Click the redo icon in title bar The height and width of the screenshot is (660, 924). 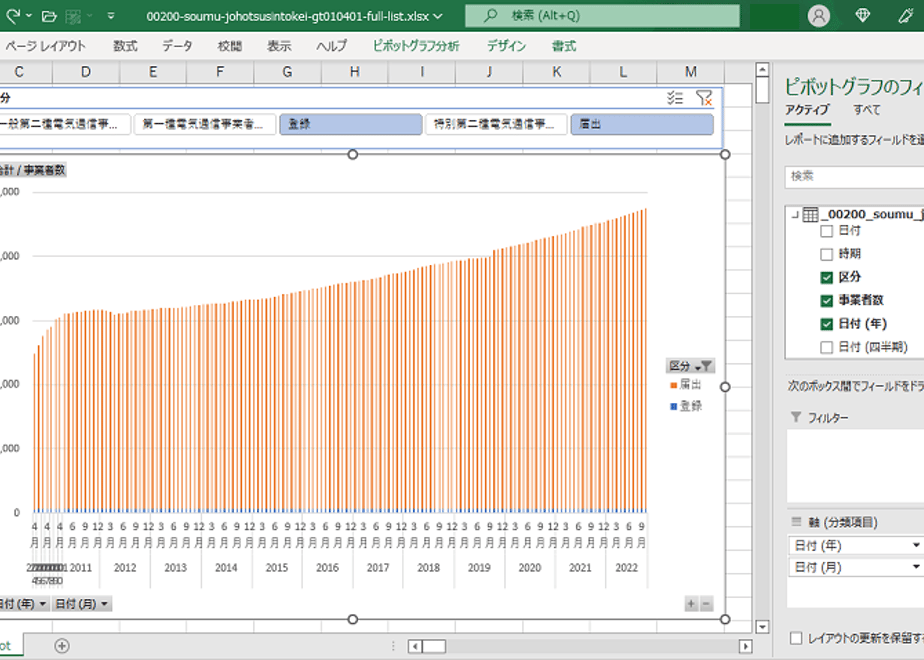pyautogui.click(x=12, y=16)
